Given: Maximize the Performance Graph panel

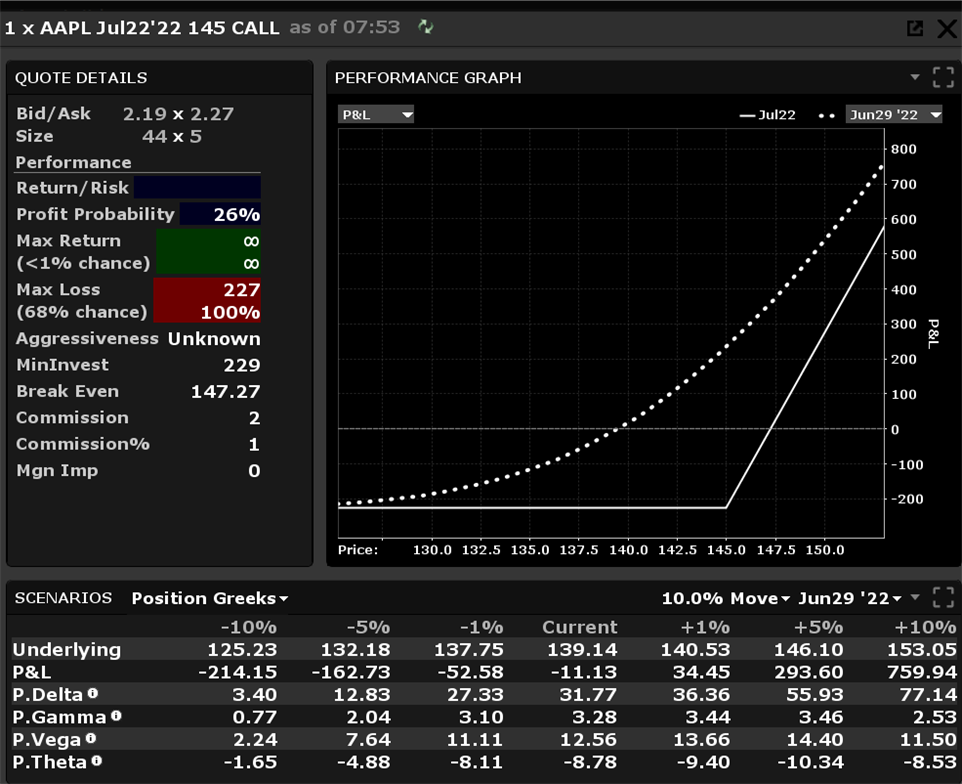Looking at the screenshot, I should tap(943, 77).
